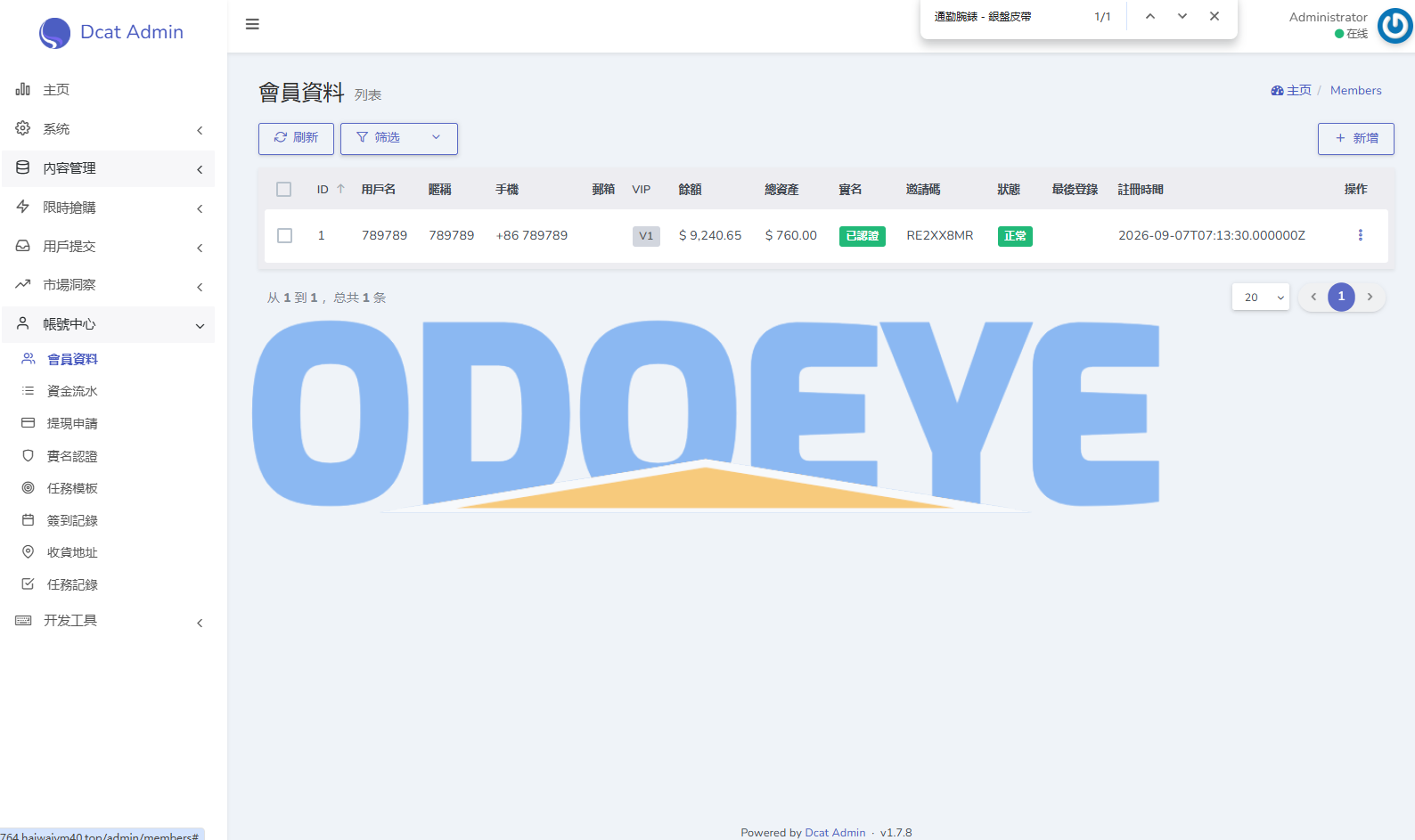Click the Dcat Admin footer link
Screen dimensions: 1415x840
[x=835, y=833]
